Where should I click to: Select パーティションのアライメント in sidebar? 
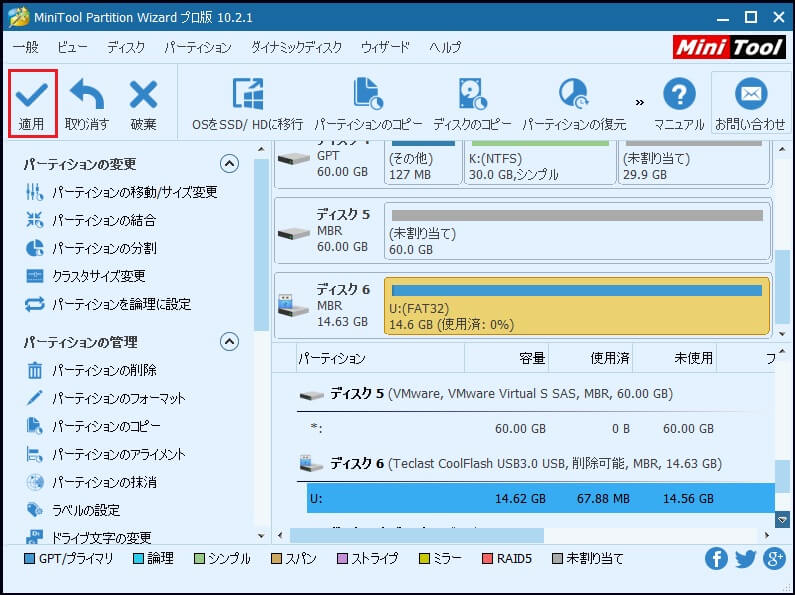(x=105, y=454)
